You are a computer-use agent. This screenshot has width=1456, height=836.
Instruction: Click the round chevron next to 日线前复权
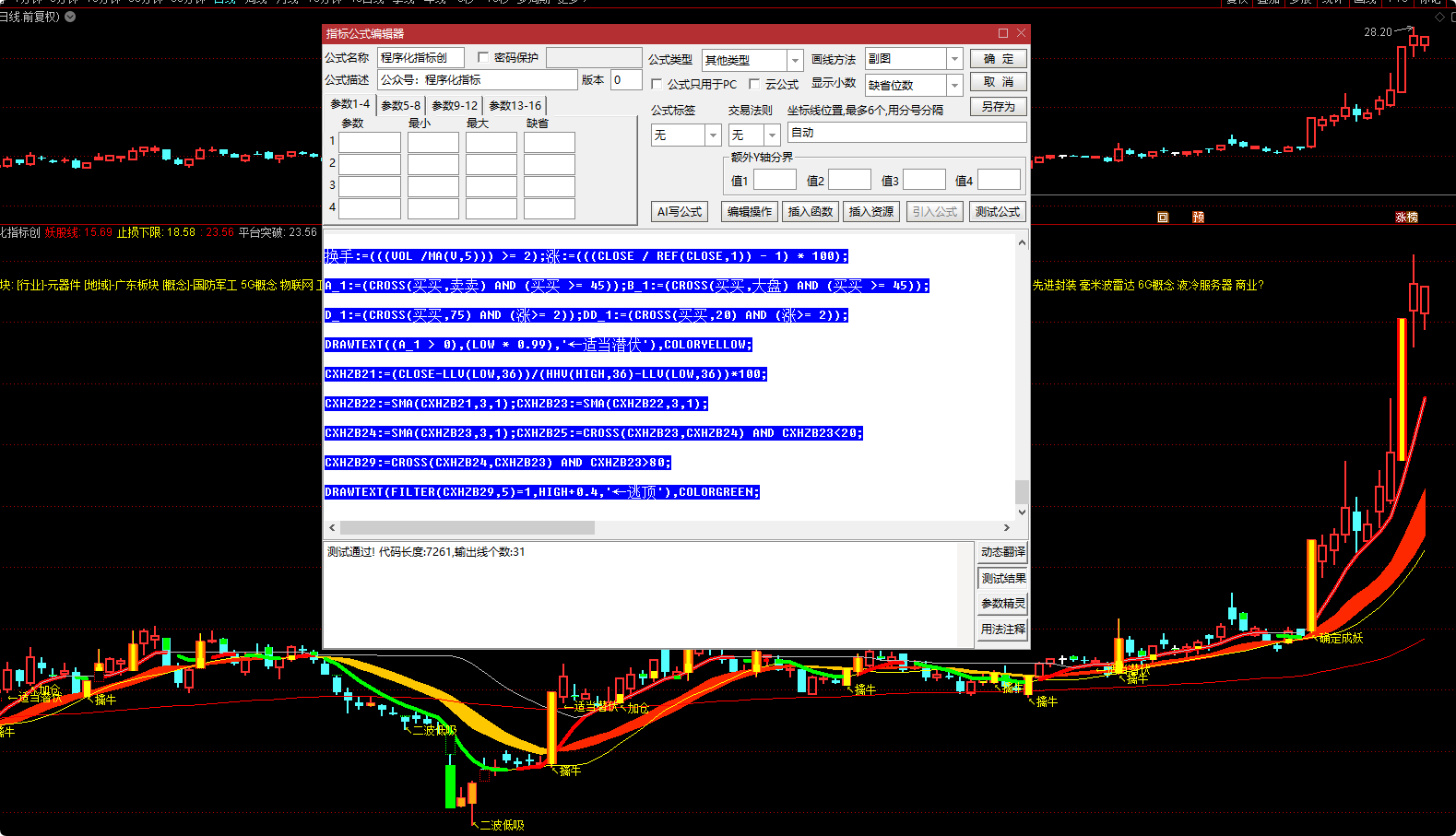coord(70,17)
